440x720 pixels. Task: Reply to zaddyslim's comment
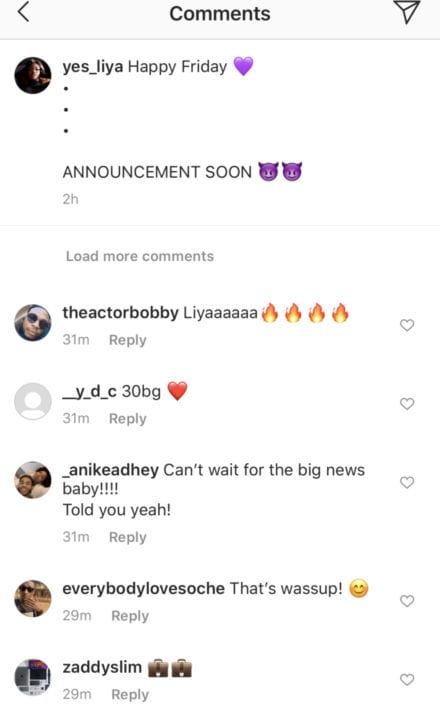click(130, 694)
